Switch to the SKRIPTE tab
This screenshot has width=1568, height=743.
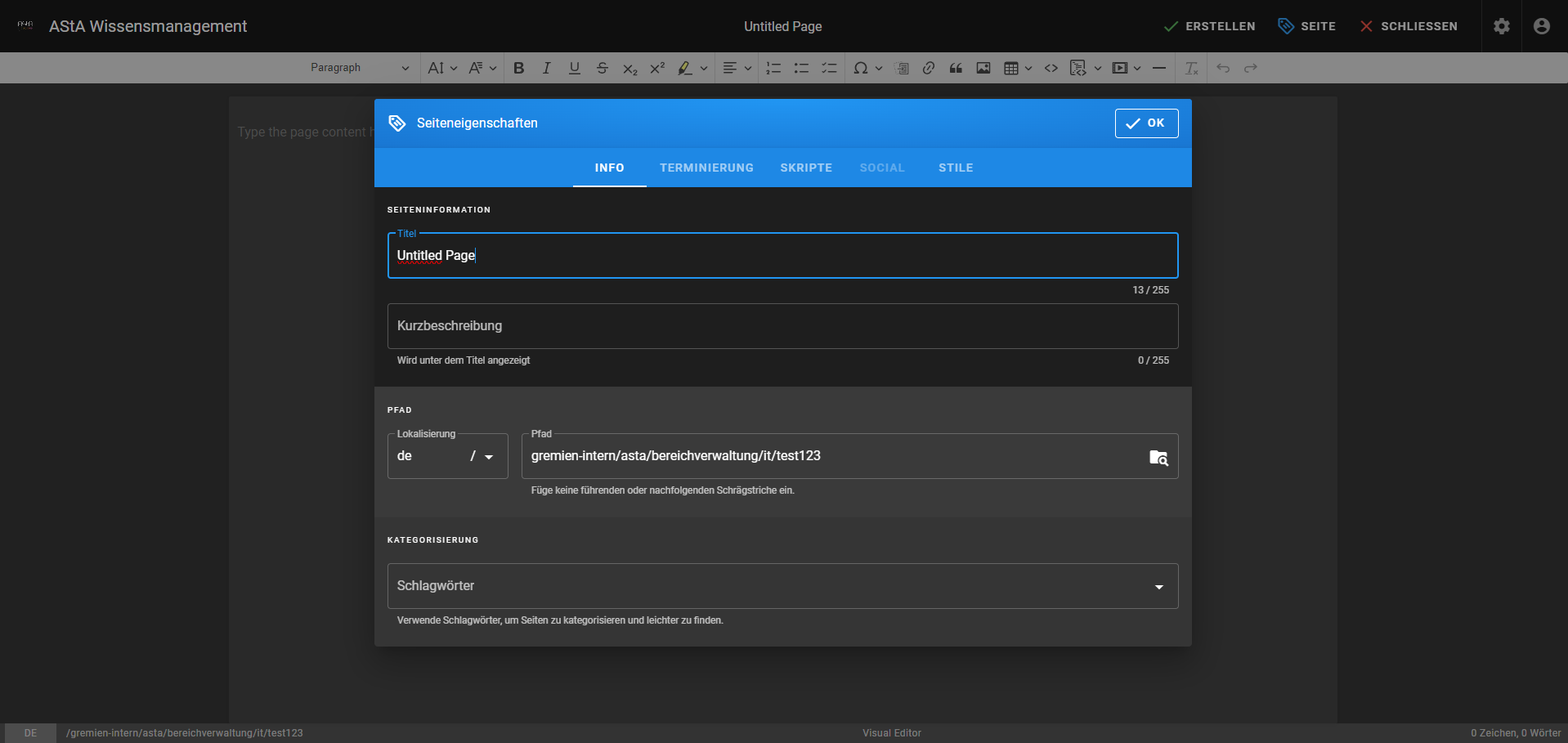[806, 168]
